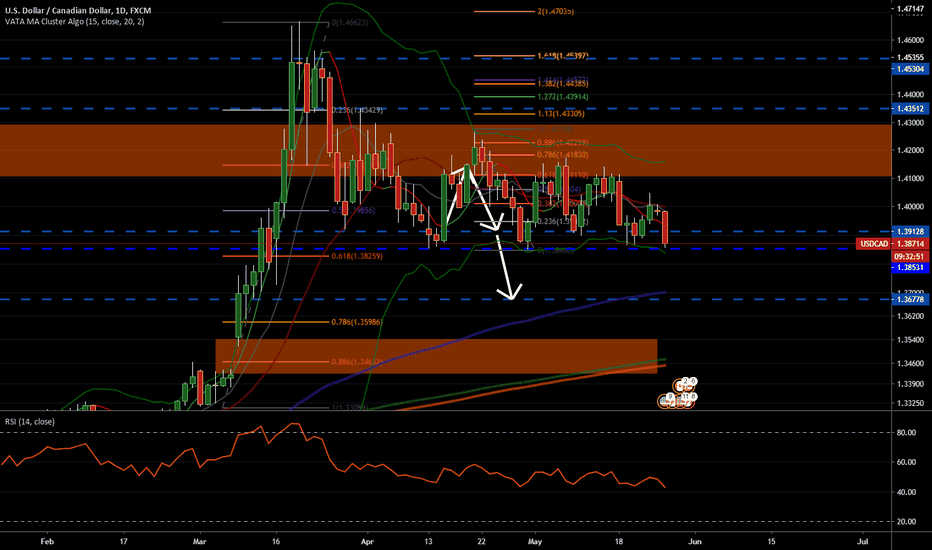
Task: Click the RSI 20.00 scale value
Action: click(906, 521)
